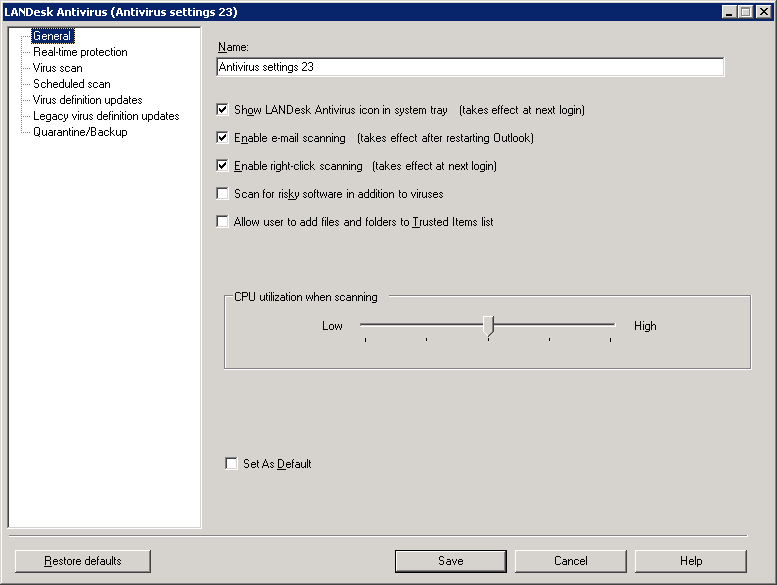Click the CPU utilization slider thumb

point(489,327)
